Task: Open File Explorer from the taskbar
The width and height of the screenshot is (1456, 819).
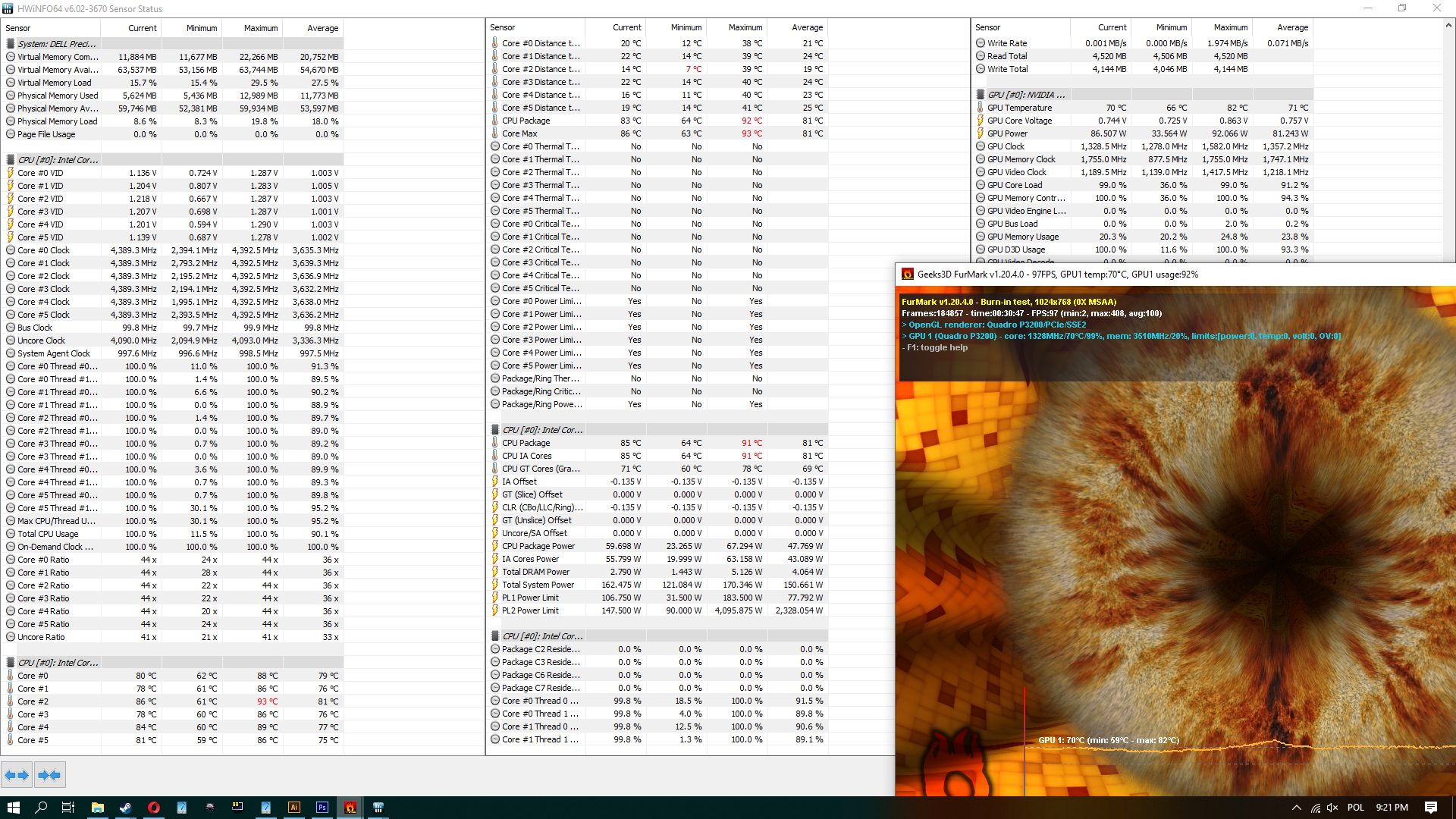Action: click(97, 808)
